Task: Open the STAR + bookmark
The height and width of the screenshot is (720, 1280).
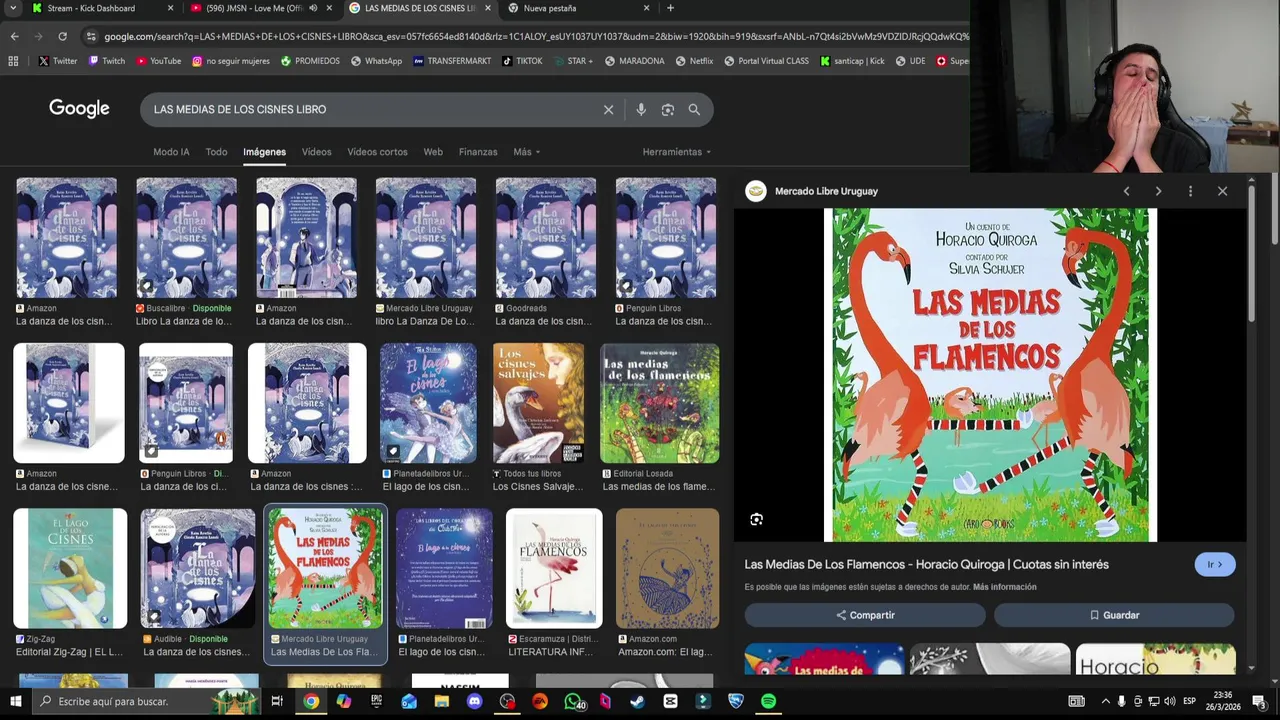Action: click(573, 61)
